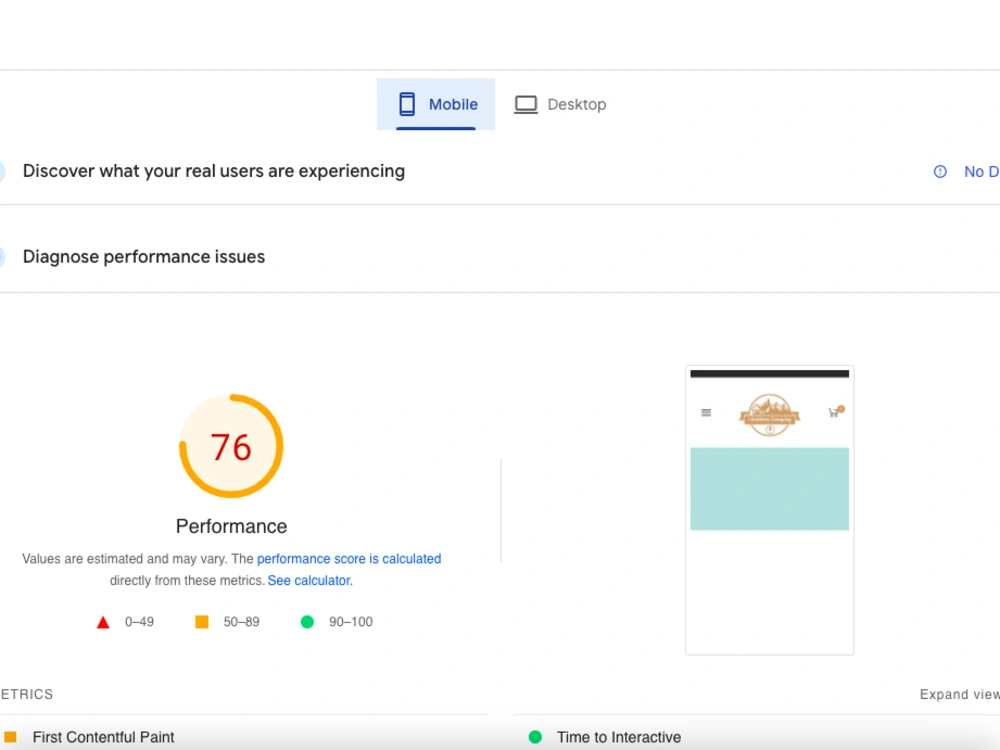
Task: Switch to the Desktop tab
Action: point(560,104)
